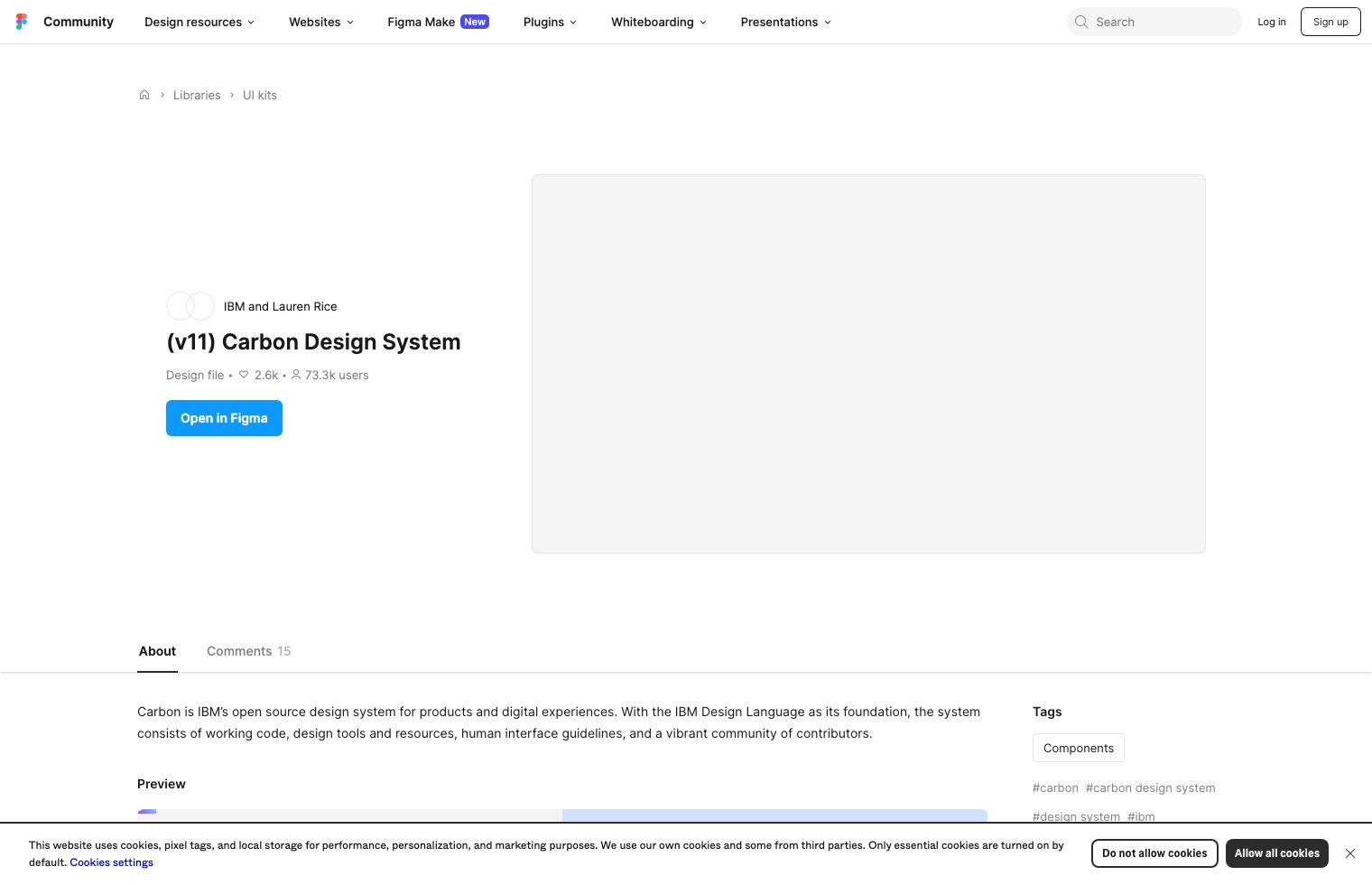Open the Figma Make menu item
This screenshot has height=885, width=1372.
[421, 22]
